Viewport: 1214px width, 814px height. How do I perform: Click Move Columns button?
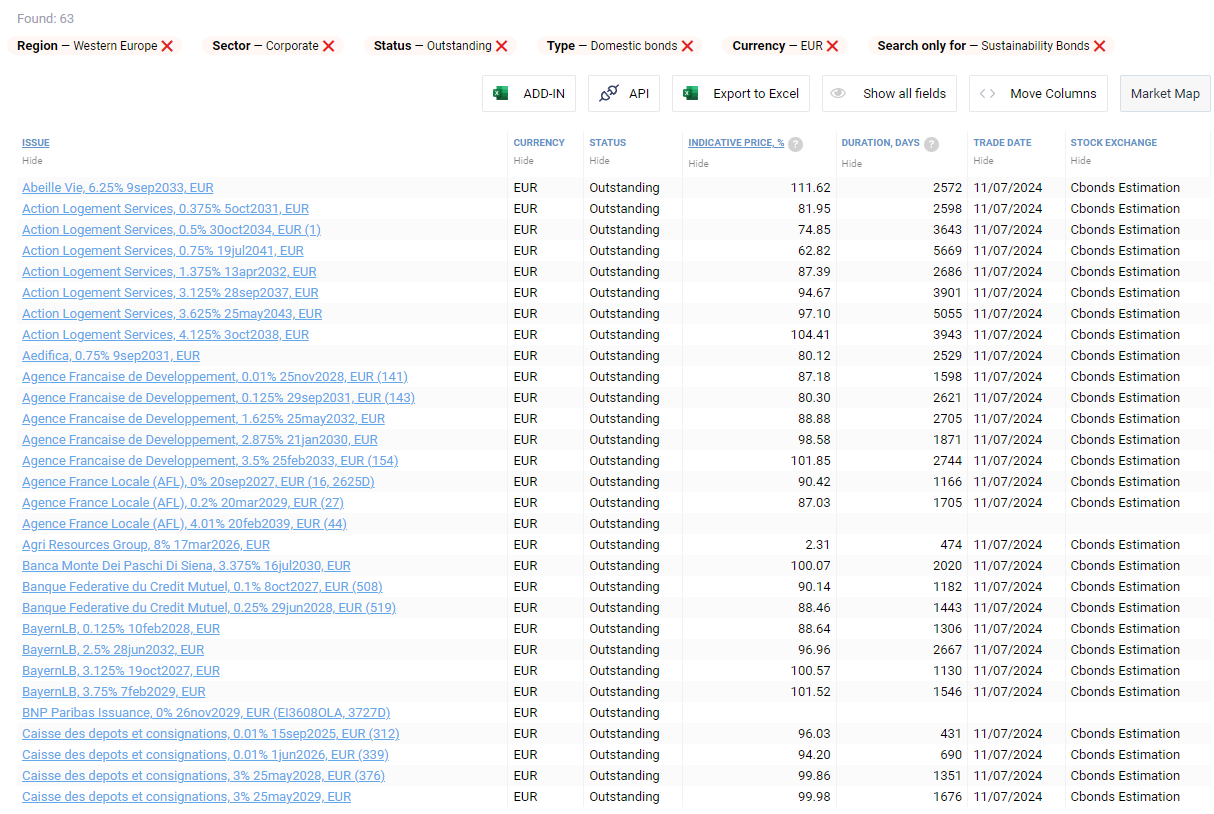point(1038,94)
